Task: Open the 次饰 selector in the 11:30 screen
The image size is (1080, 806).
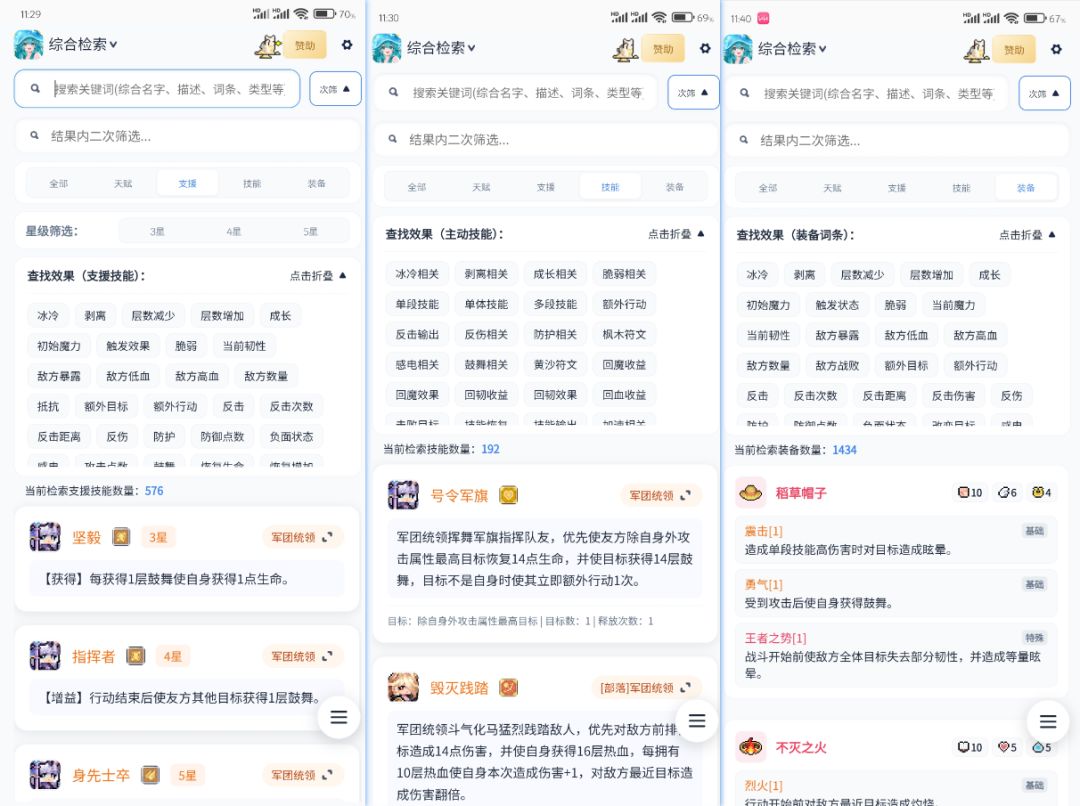Action: click(x=693, y=92)
